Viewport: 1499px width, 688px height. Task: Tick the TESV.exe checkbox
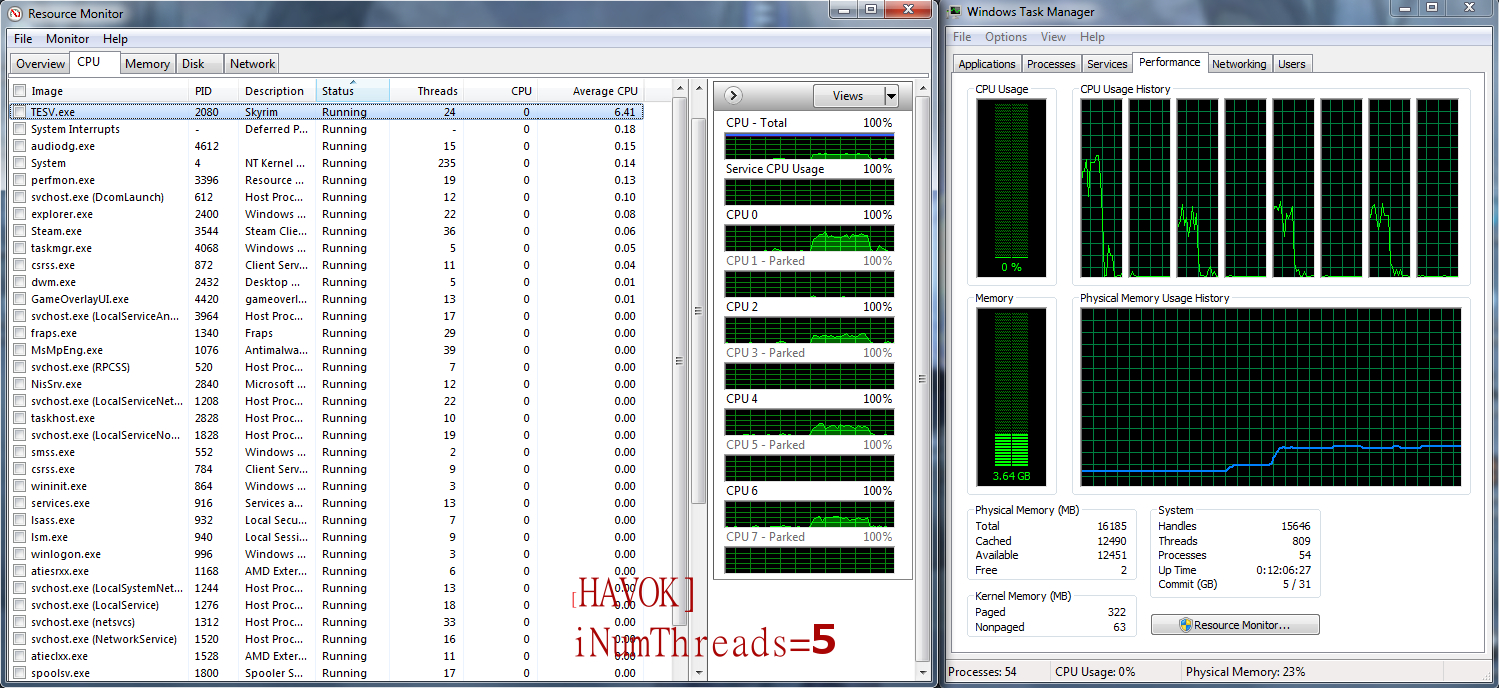tap(19, 113)
